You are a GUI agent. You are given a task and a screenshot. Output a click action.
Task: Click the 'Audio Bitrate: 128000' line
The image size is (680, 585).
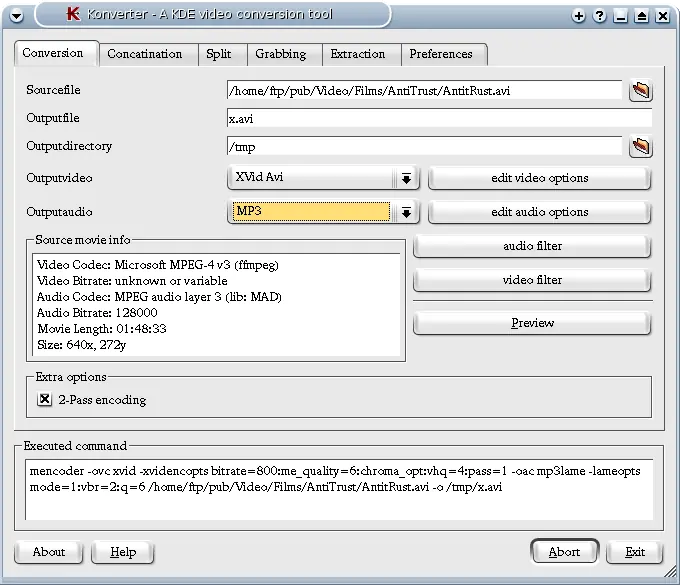click(97, 313)
